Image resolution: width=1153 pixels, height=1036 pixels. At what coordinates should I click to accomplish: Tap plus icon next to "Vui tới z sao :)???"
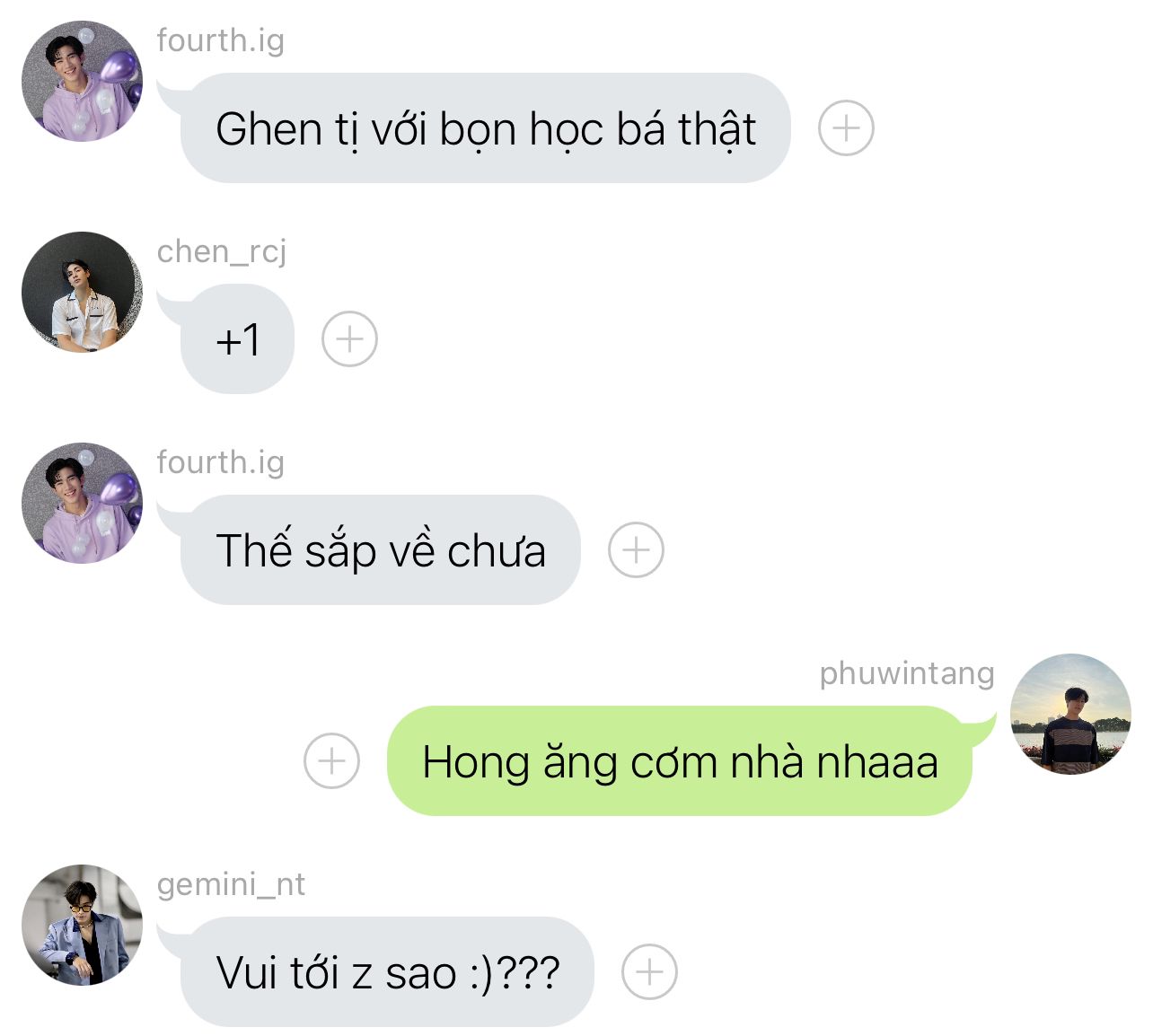click(x=649, y=972)
